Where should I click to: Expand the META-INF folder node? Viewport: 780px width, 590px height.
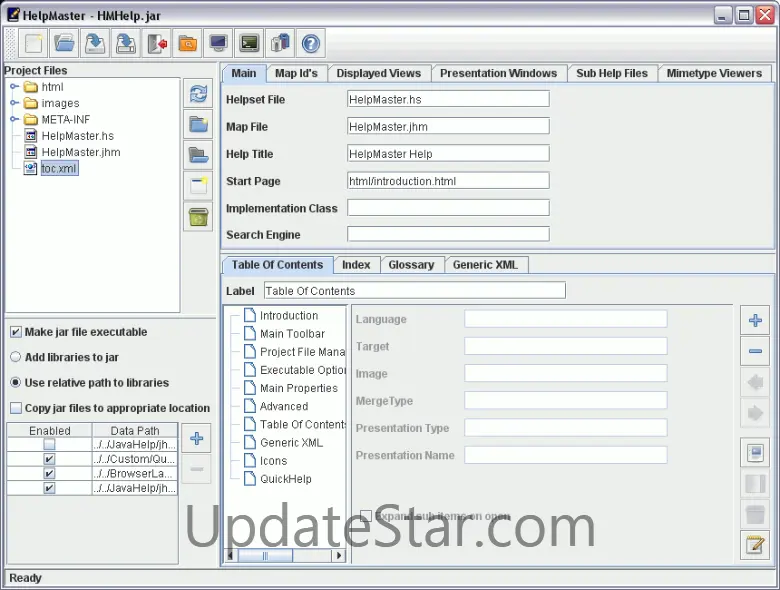pos(14,119)
